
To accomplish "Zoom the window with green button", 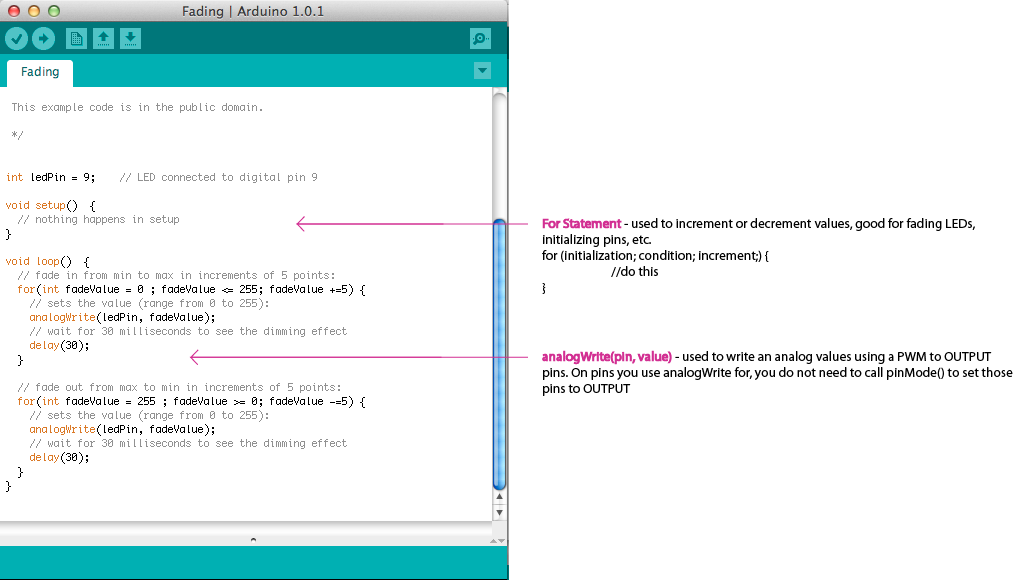I will pos(54,11).
